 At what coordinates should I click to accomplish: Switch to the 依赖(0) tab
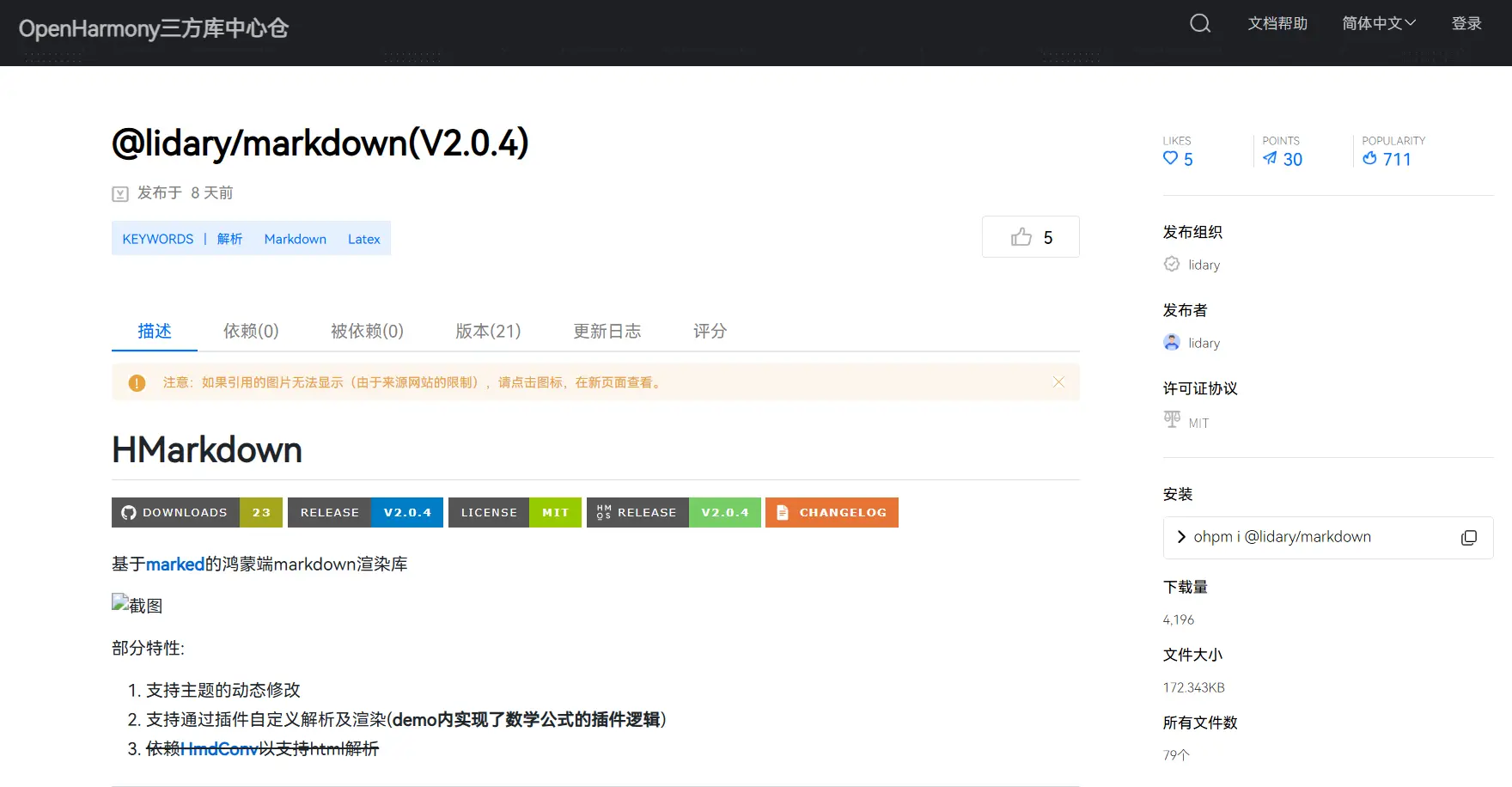click(251, 331)
